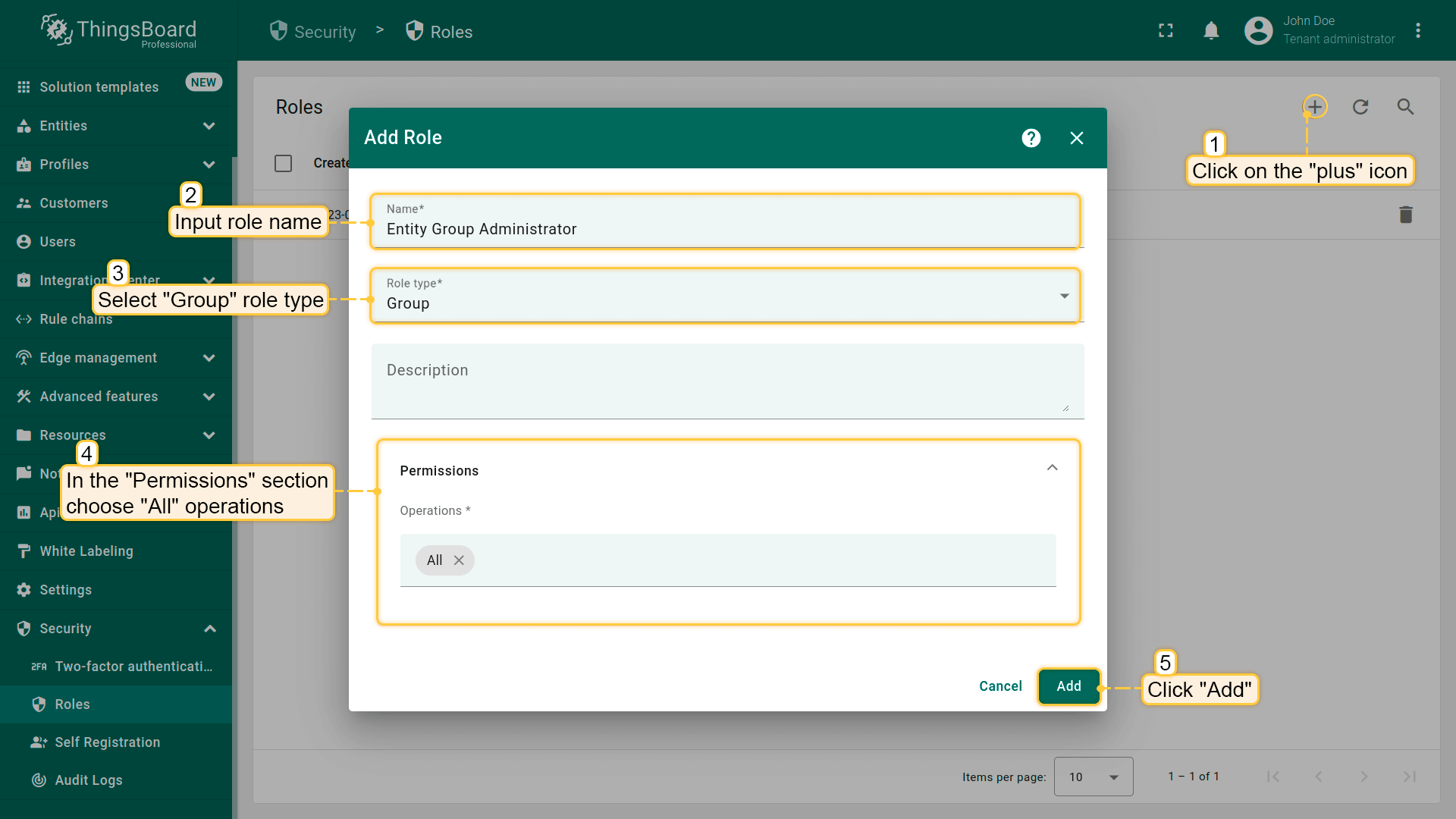Go to White Labeling page

click(x=86, y=551)
